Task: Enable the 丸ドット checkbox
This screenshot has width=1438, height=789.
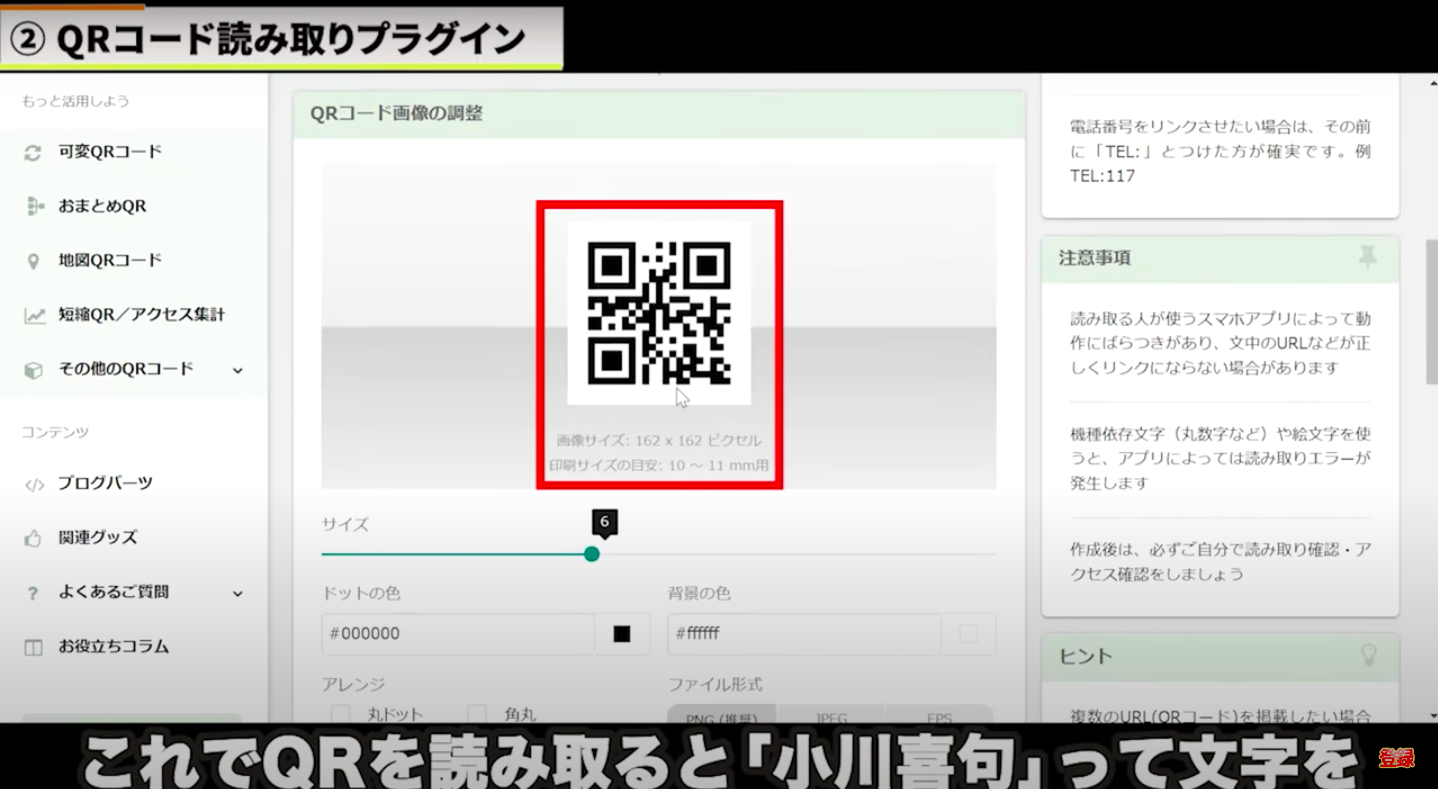Action: coord(341,713)
